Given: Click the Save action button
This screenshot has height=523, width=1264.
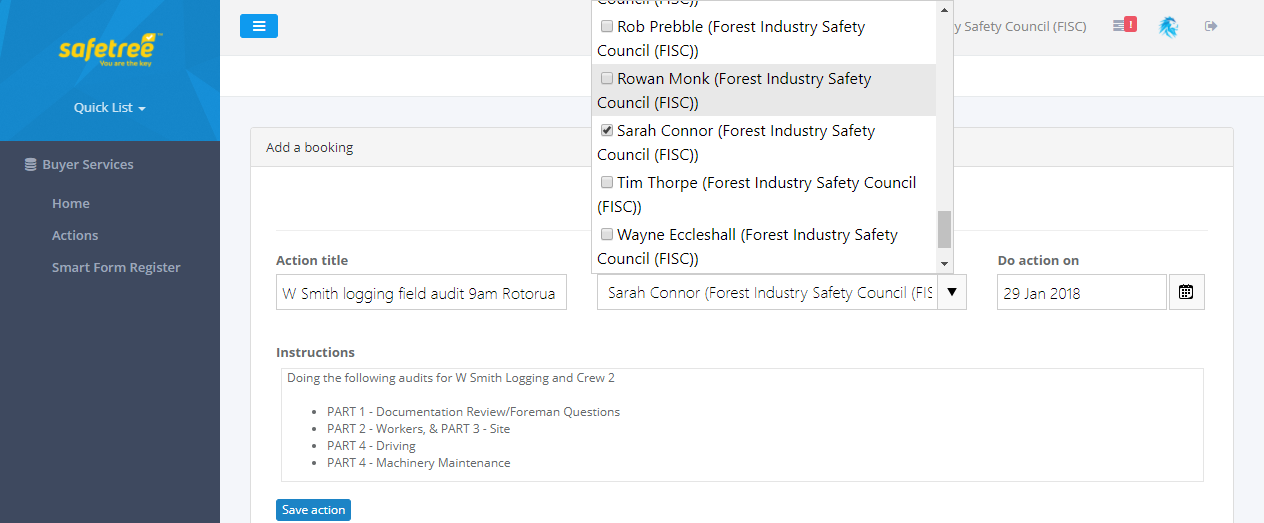Looking at the screenshot, I should [x=313, y=510].
